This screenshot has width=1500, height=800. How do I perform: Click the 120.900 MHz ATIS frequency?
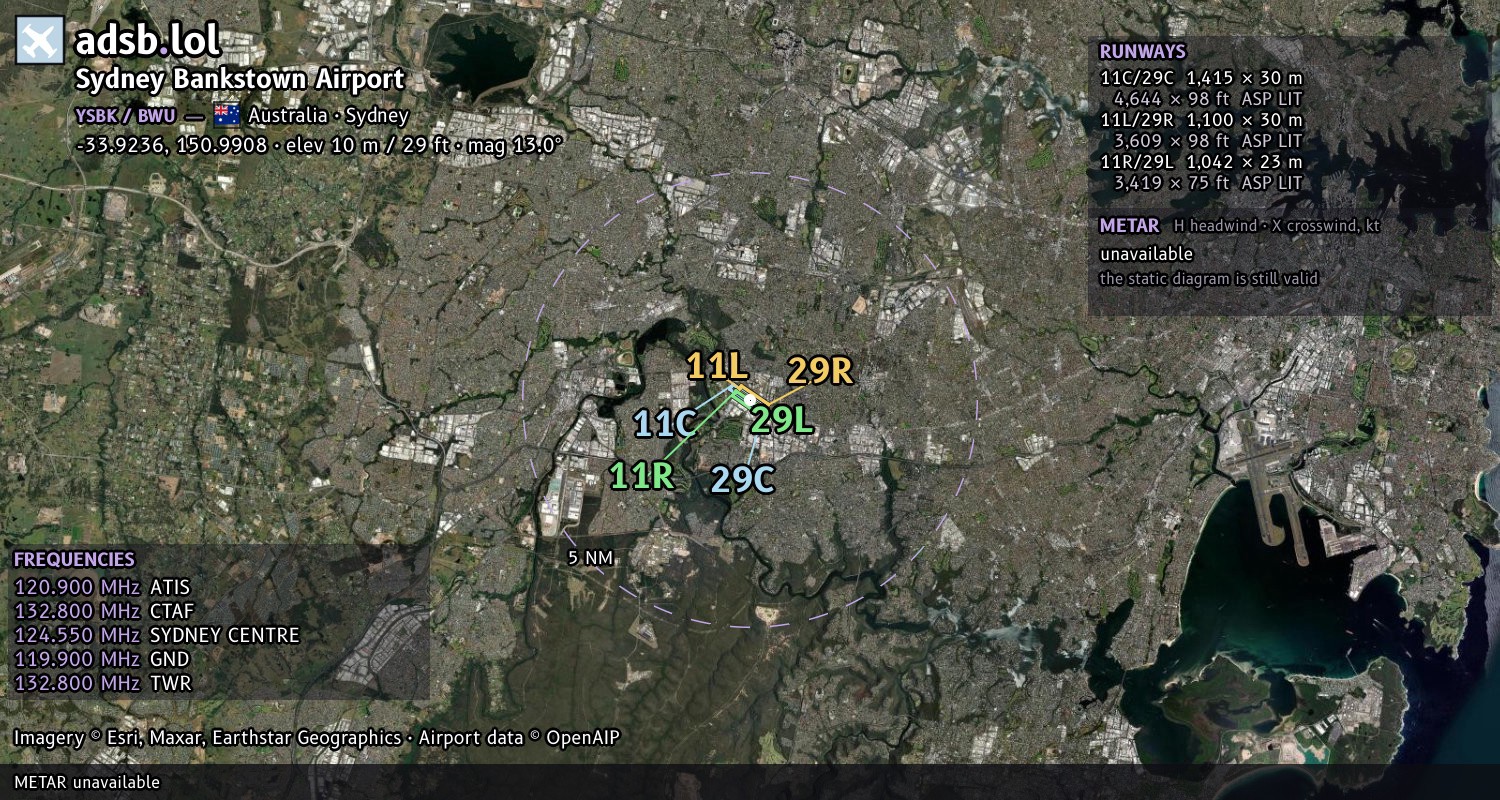click(102, 587)
